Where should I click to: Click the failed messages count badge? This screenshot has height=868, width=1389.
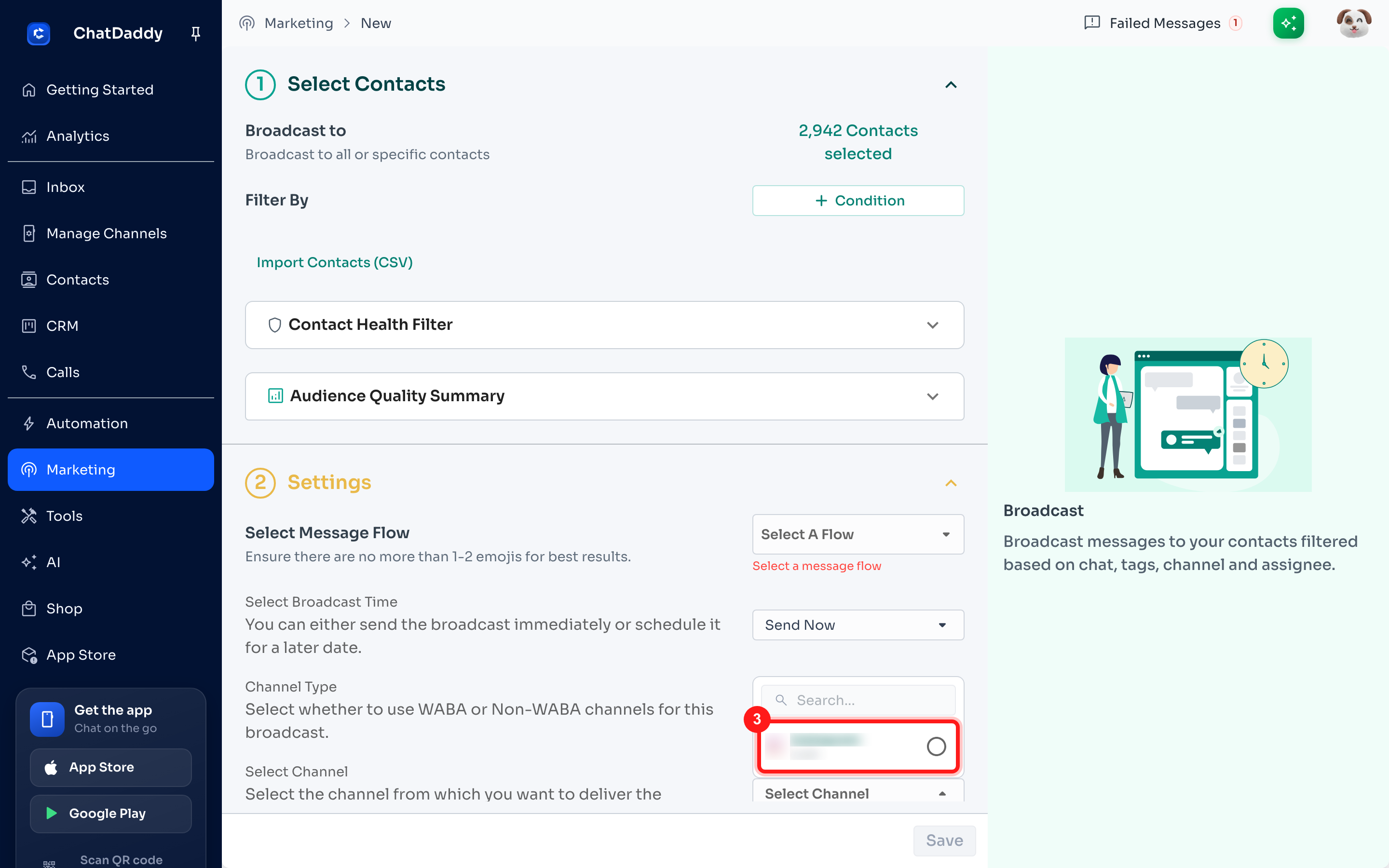coord(1235,23)
